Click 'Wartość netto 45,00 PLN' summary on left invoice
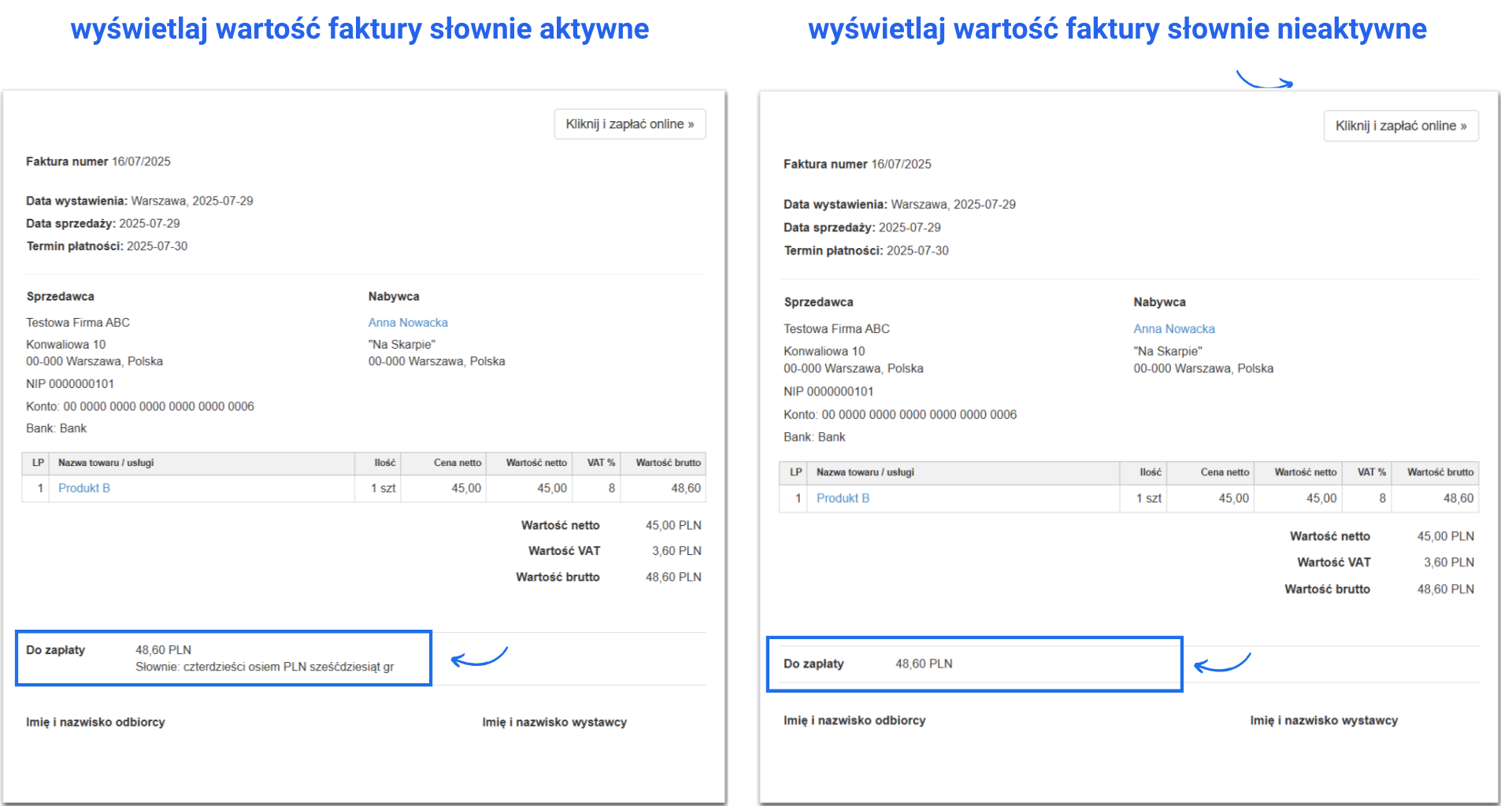This screenshot has height=806, width=1512. pos(614,525)
